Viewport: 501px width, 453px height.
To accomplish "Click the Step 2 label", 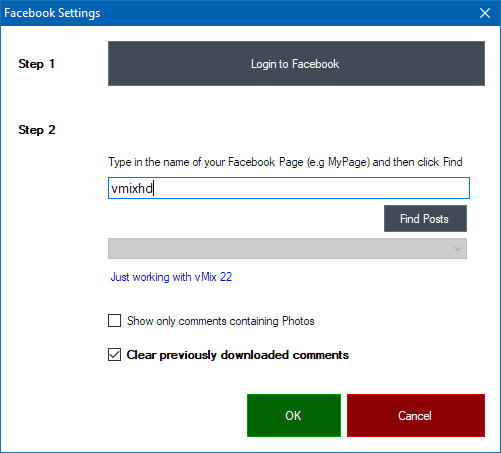I will [x=37, y=130].
